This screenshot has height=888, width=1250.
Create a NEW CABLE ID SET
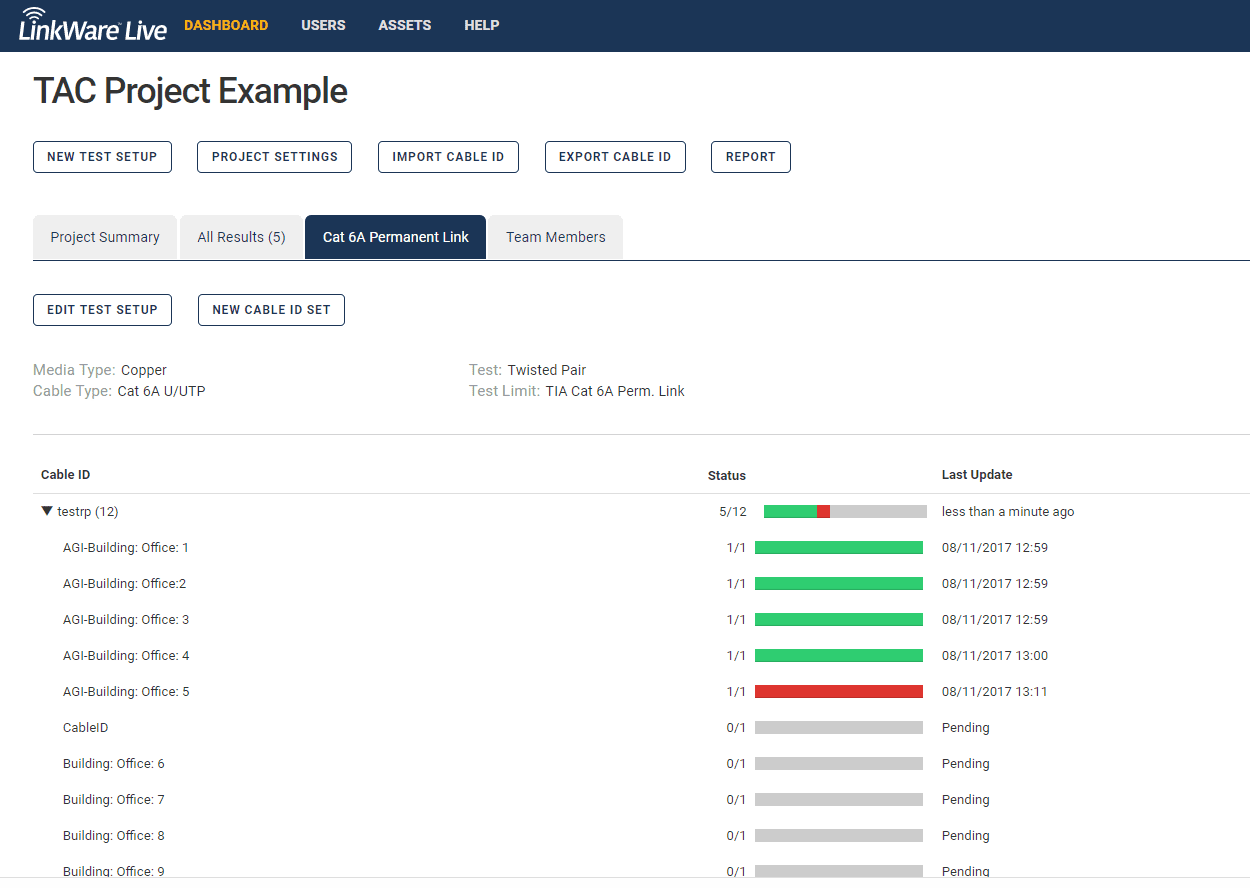click(x=271, y=310)
